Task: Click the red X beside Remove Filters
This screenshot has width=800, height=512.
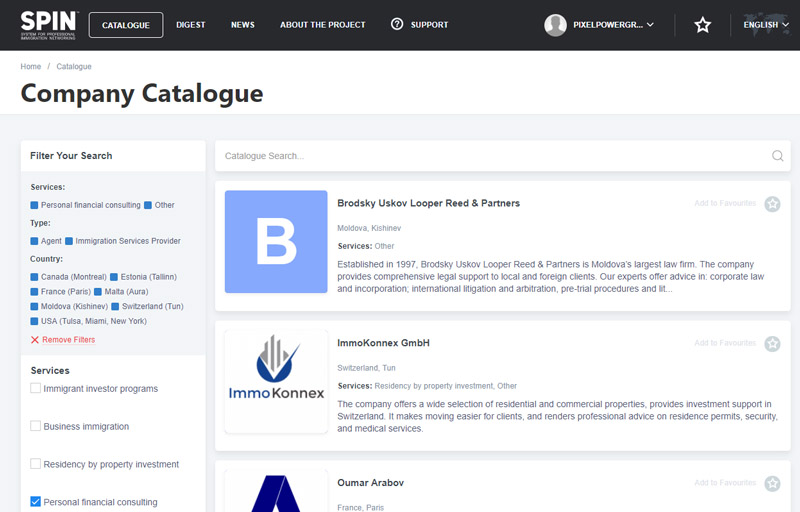Action: (x=35, y=340)
